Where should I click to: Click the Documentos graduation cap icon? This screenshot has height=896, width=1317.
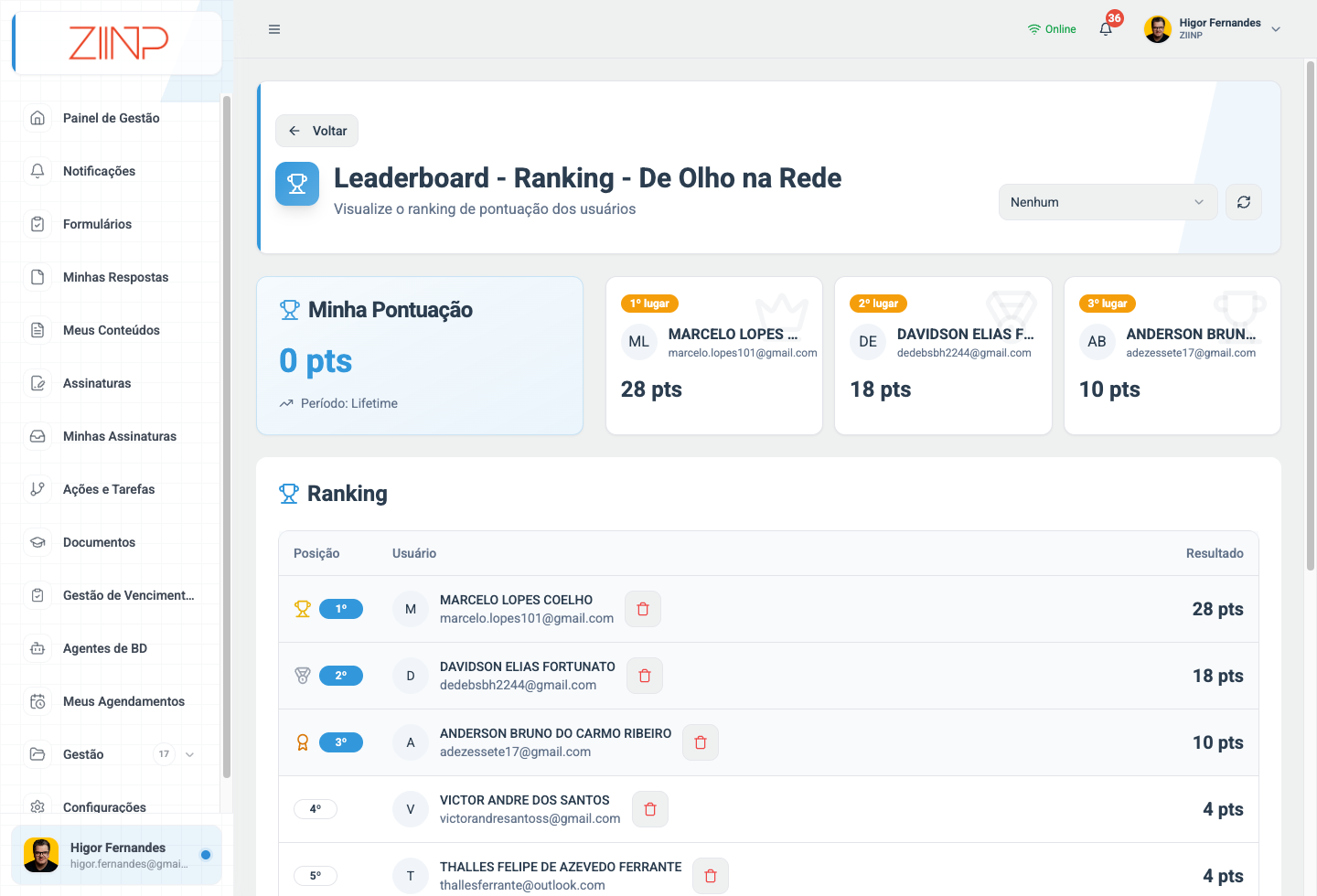pyautogui.click(x=37, y=542)
